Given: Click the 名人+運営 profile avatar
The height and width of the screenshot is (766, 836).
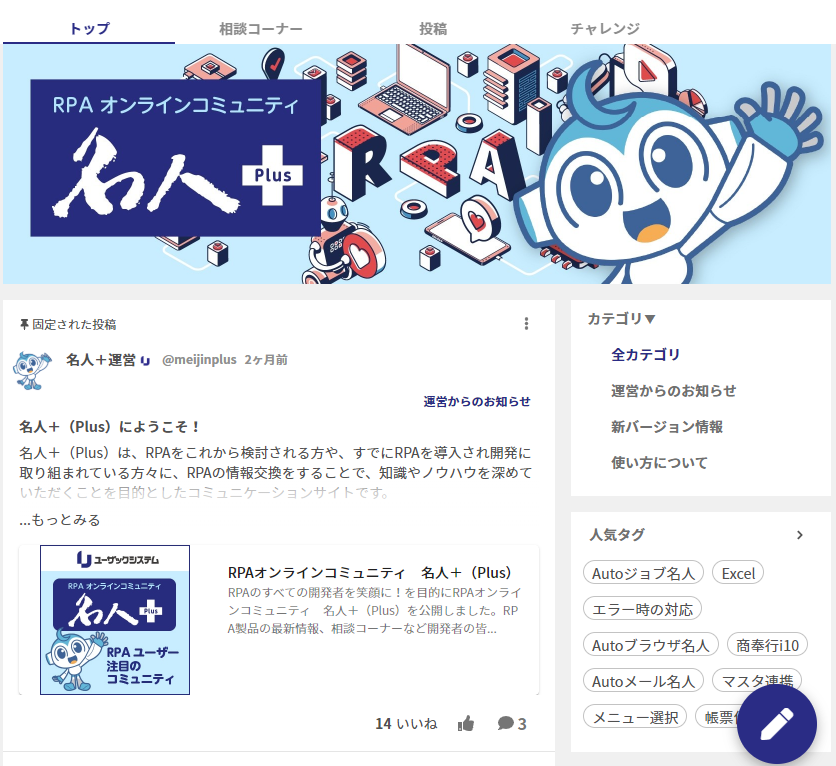Looking at the screenshot, I should [32, 370].
